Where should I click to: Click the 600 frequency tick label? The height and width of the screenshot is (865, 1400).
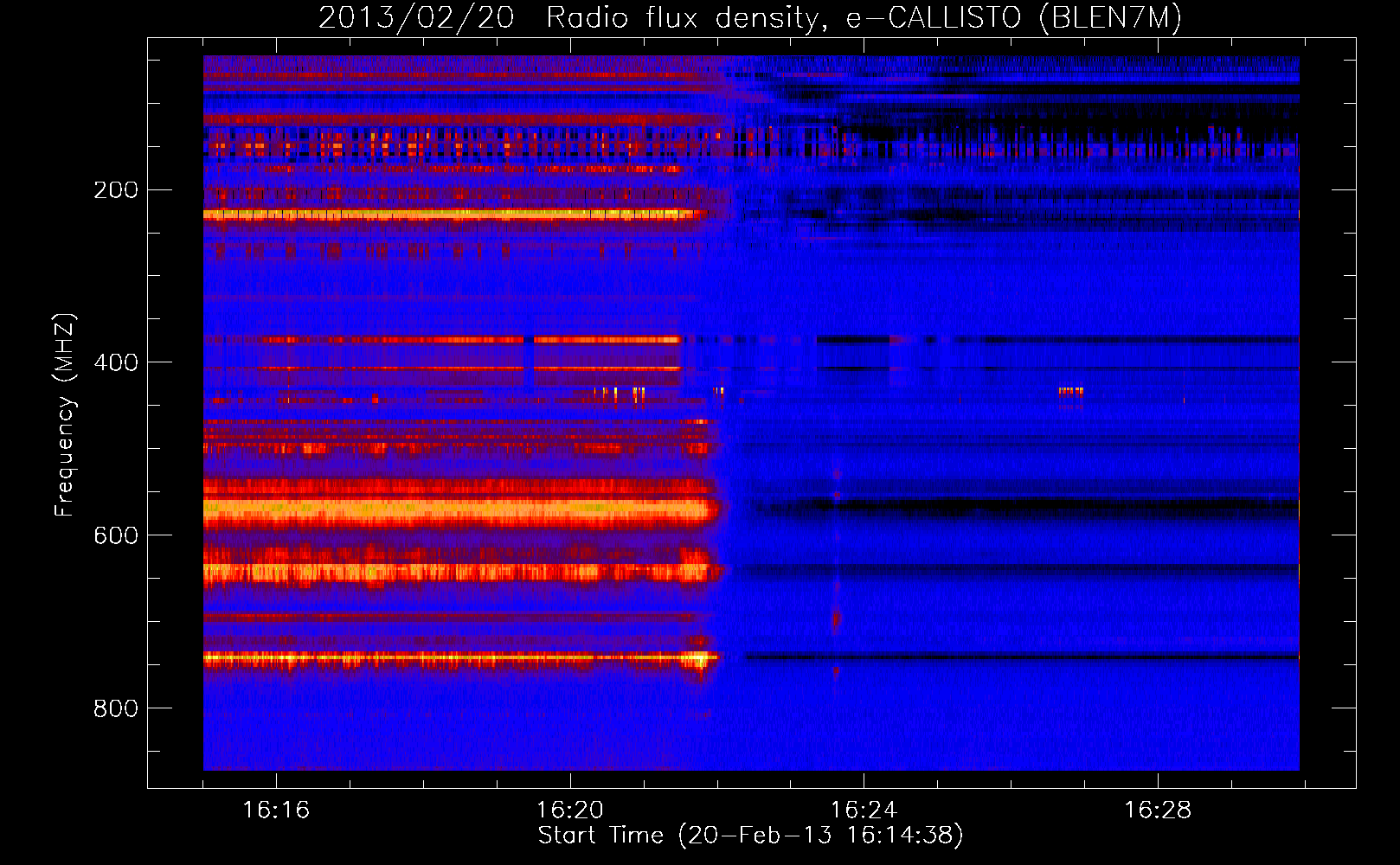(116, 535)
